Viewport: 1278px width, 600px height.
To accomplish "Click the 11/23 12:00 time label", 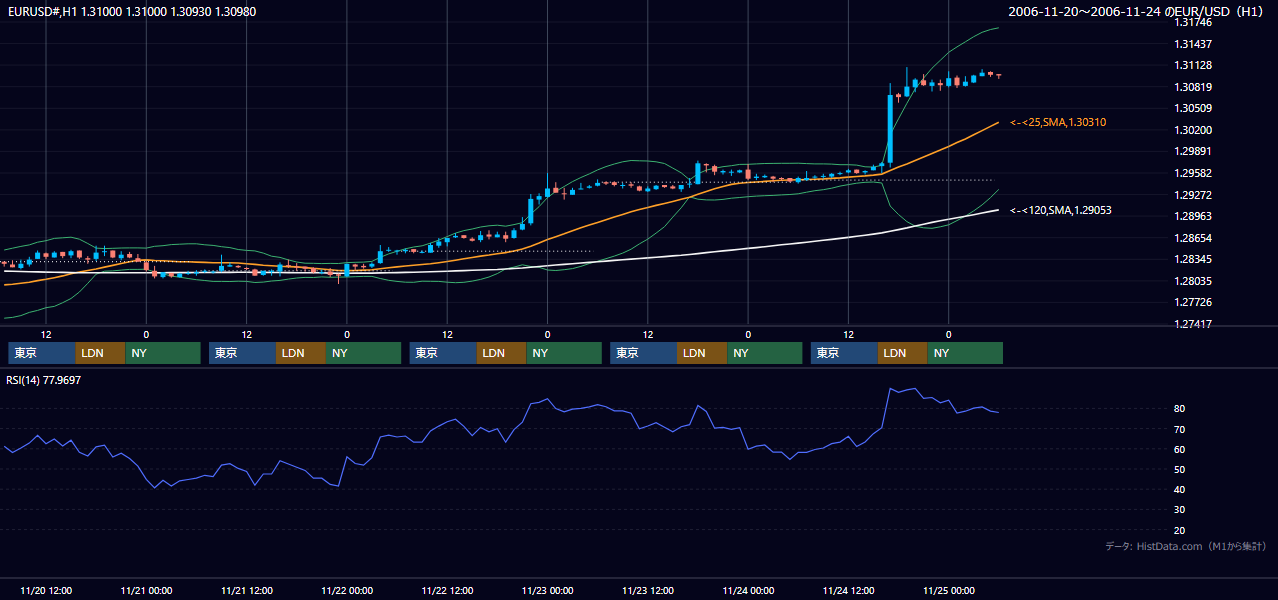I will point(648,590).
